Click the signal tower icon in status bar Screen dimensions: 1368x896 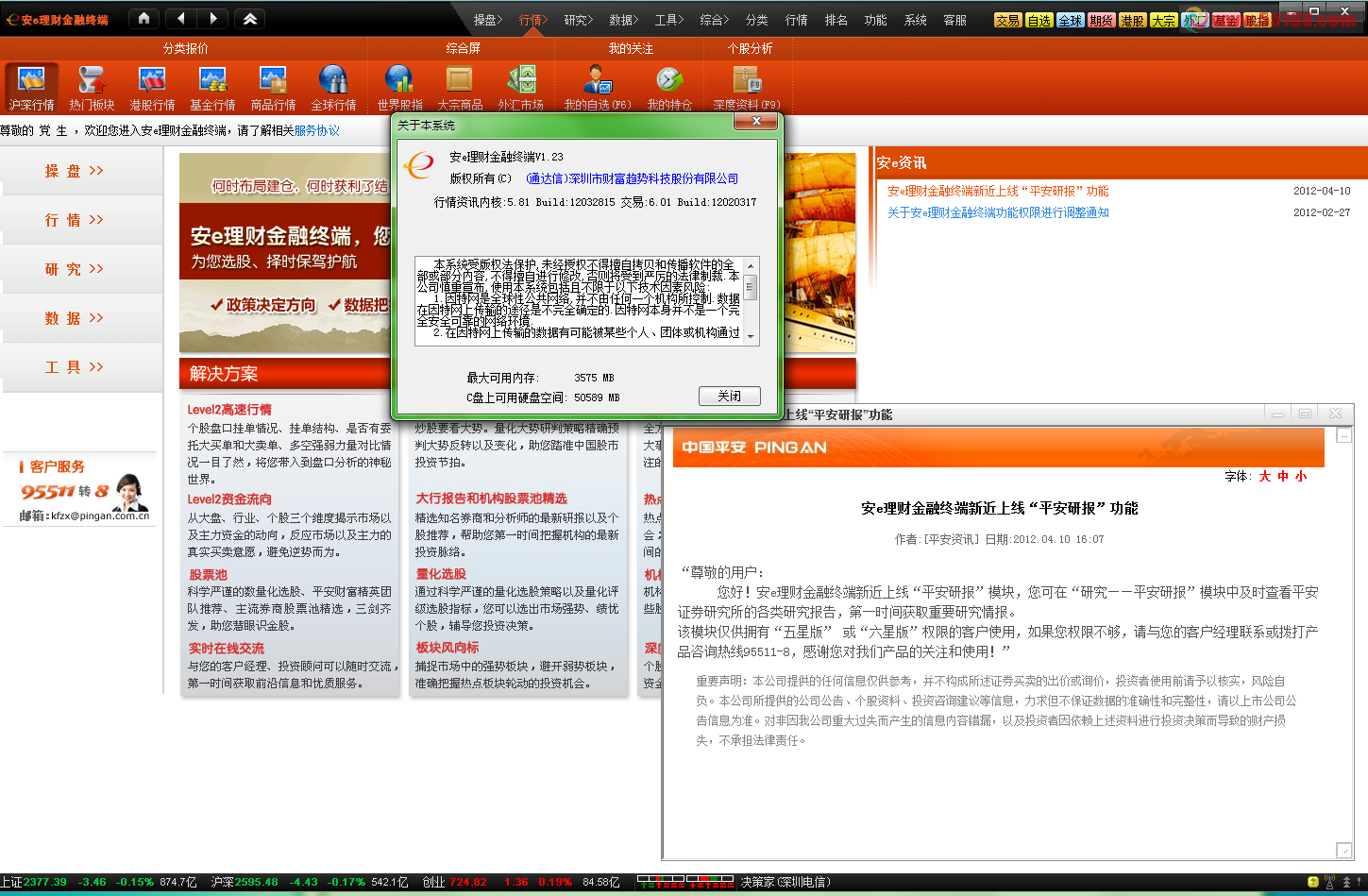click(x=1330, y=882)
